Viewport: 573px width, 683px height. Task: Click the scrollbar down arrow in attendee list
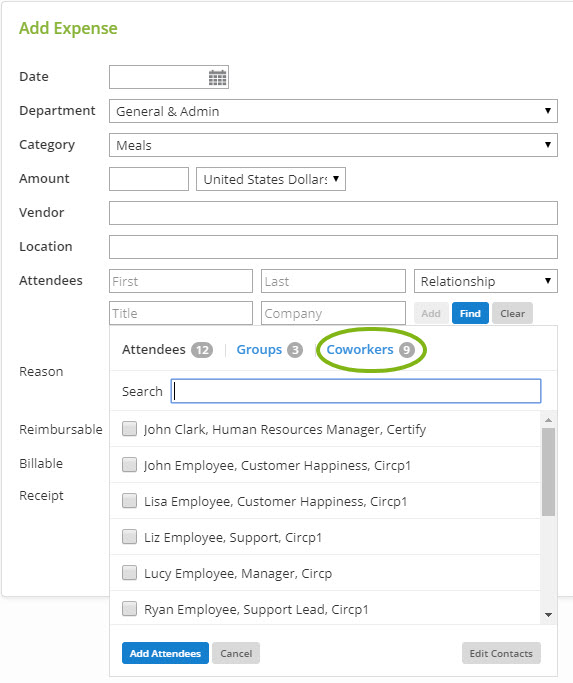(x=549, y=615)
